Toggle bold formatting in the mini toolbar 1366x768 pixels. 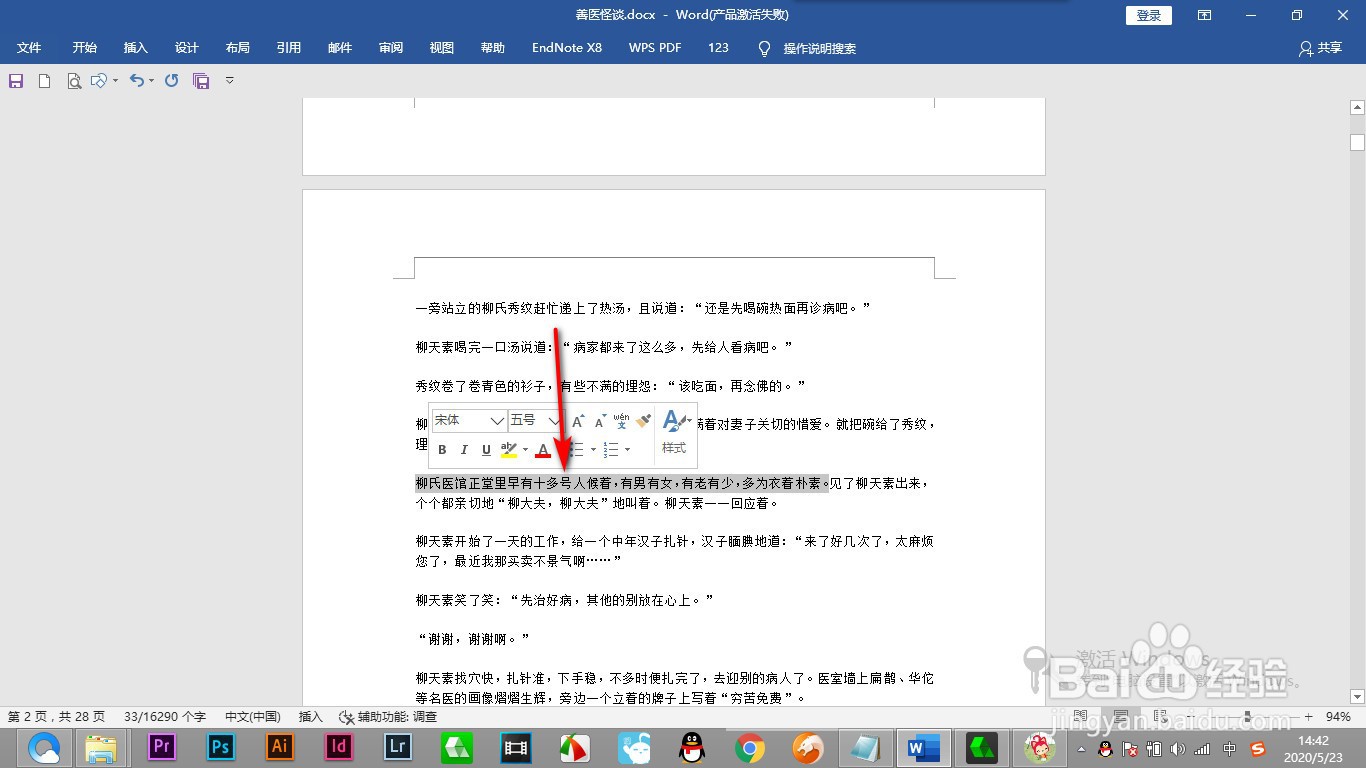pyautogui.click(x=442, y=449)
